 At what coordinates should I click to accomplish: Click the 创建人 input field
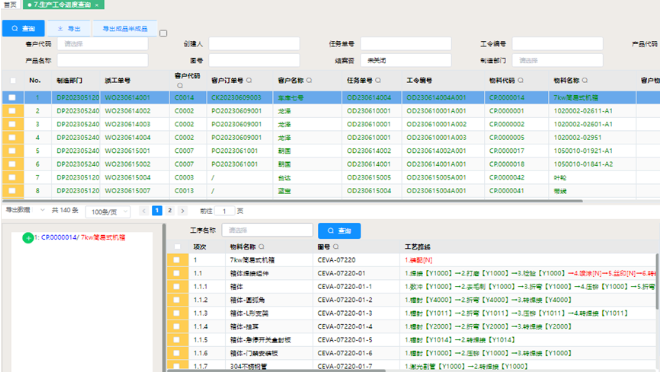pos(254,44)
